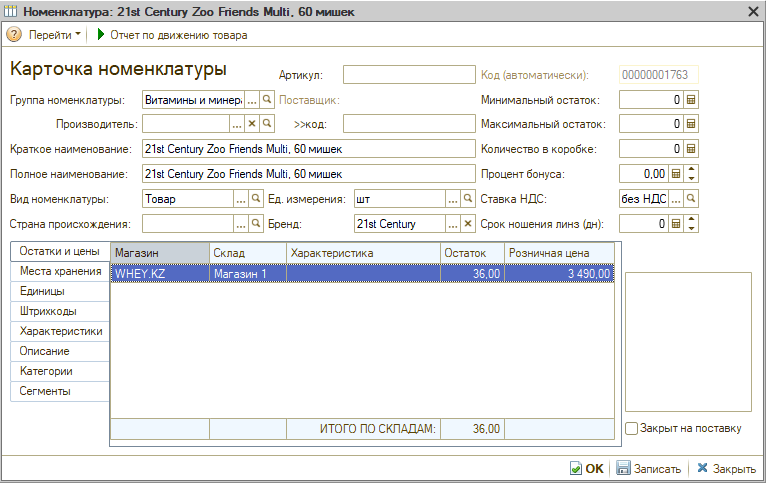Open calculator for Максимальный остаток field
Viewport: 766px width, 483px height.
coord(691,125)
